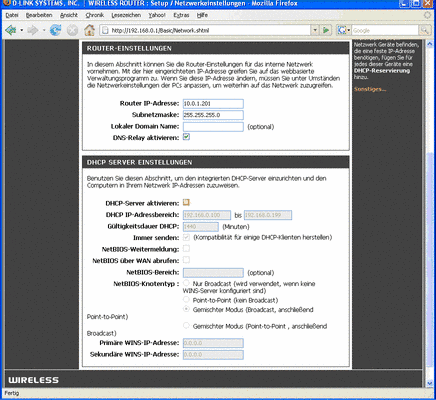Open the Extras menu
The width and height of the screenshot is (436, 400).
tap(181, 15)
